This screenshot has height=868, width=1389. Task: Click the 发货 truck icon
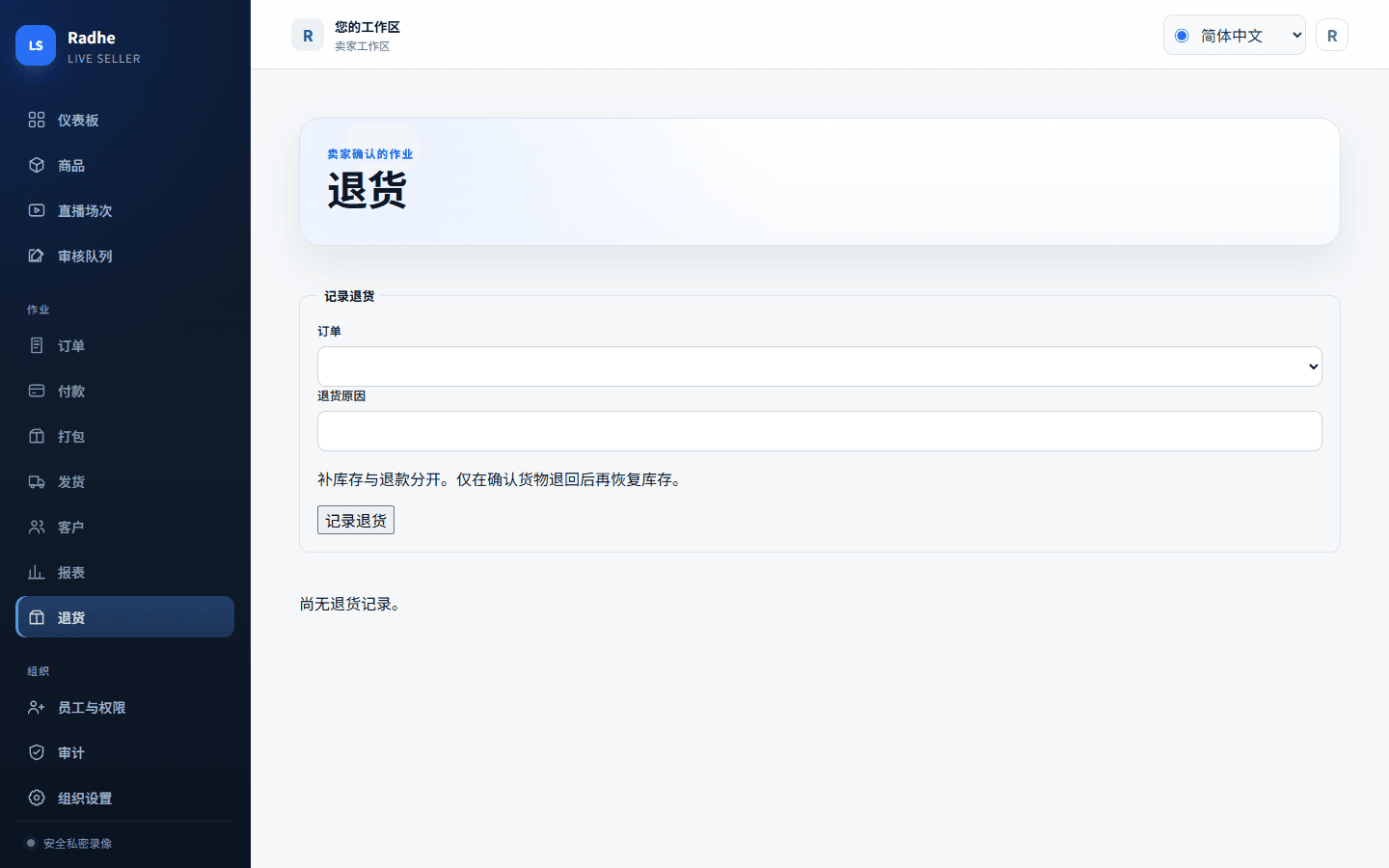[37, 481]
